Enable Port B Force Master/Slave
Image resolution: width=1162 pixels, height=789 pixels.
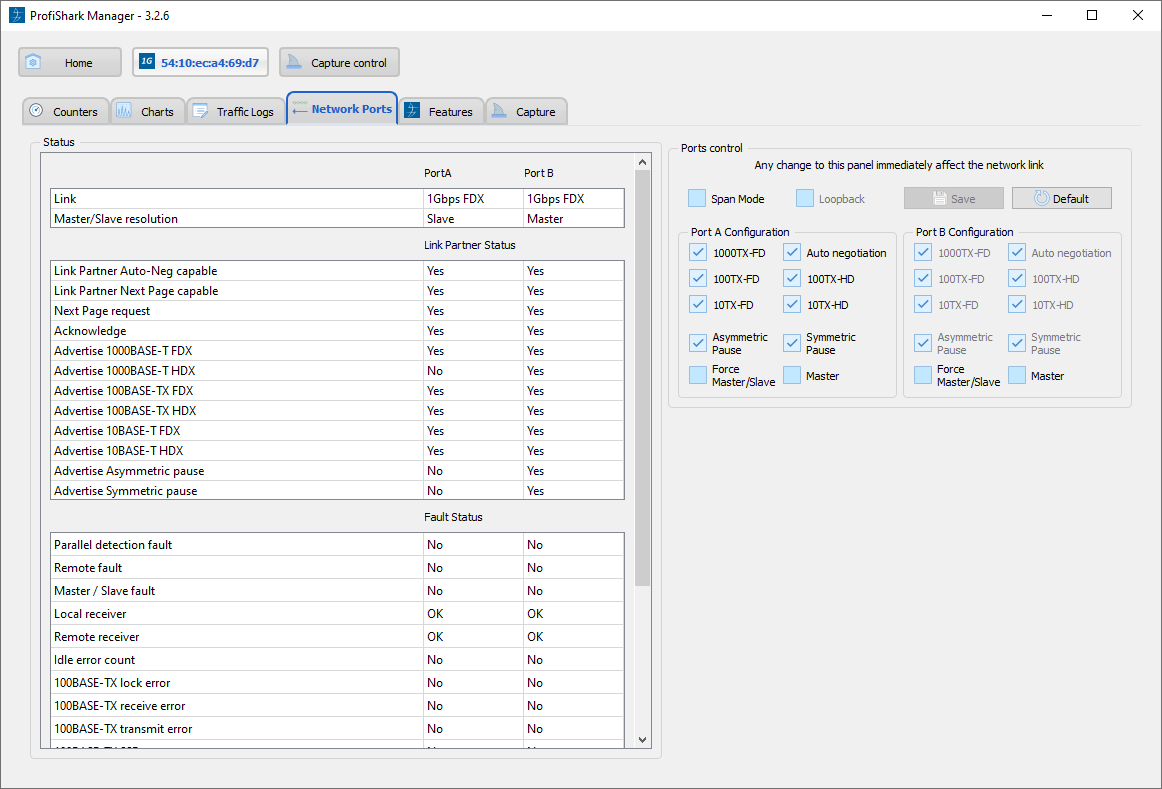tap(923, 375)
